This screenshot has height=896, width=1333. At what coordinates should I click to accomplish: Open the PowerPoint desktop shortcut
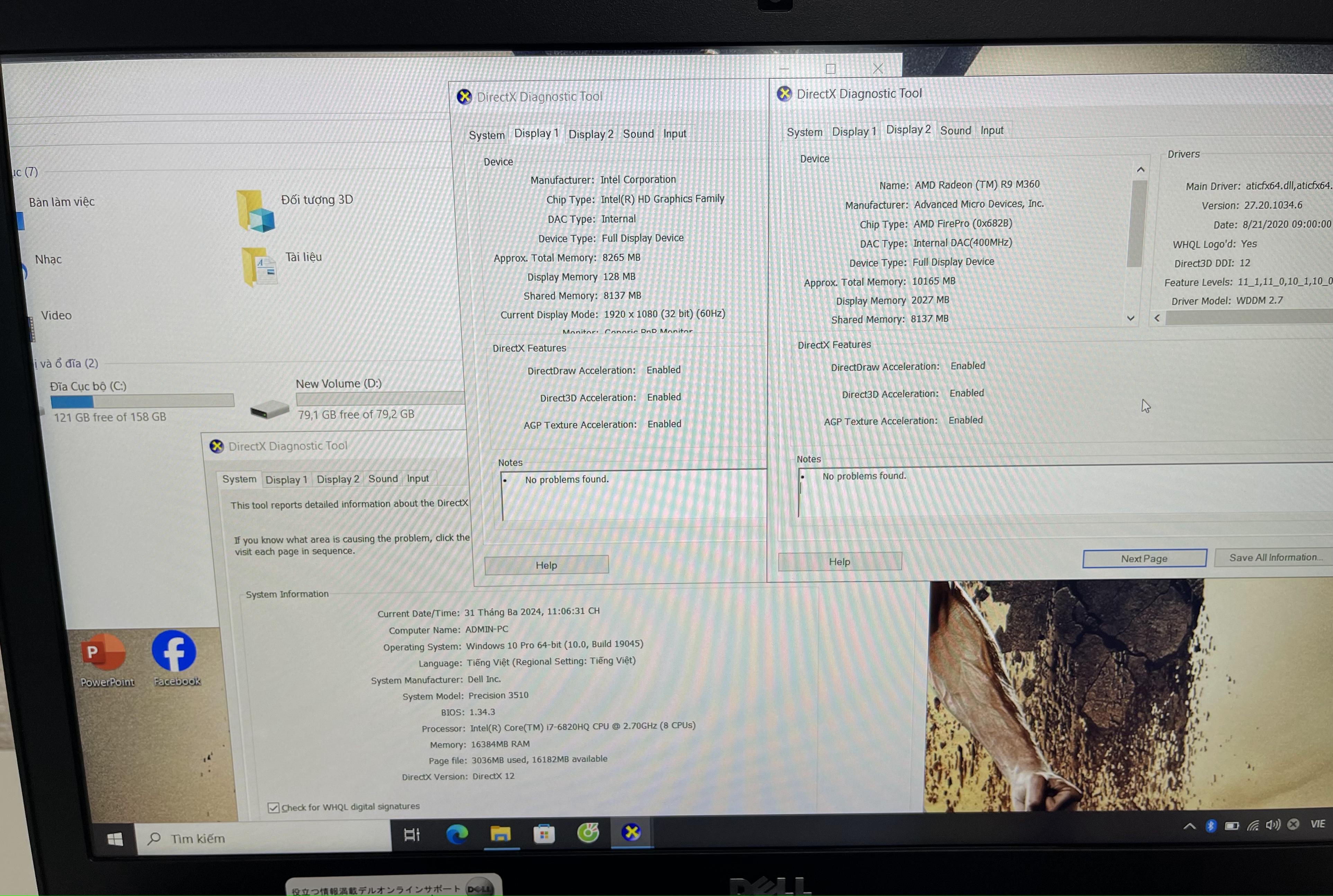coord(106,660)
